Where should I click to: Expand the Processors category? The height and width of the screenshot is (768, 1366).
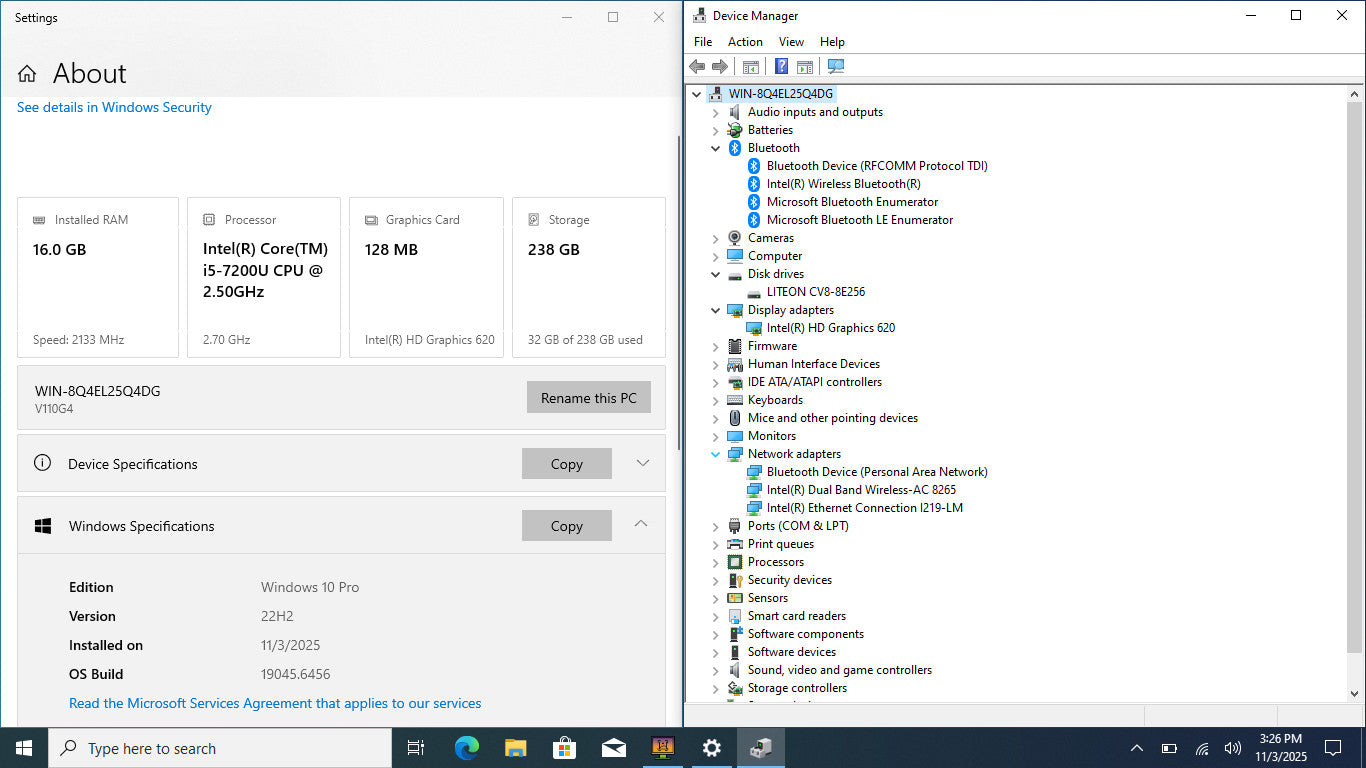tap(716, 562)
